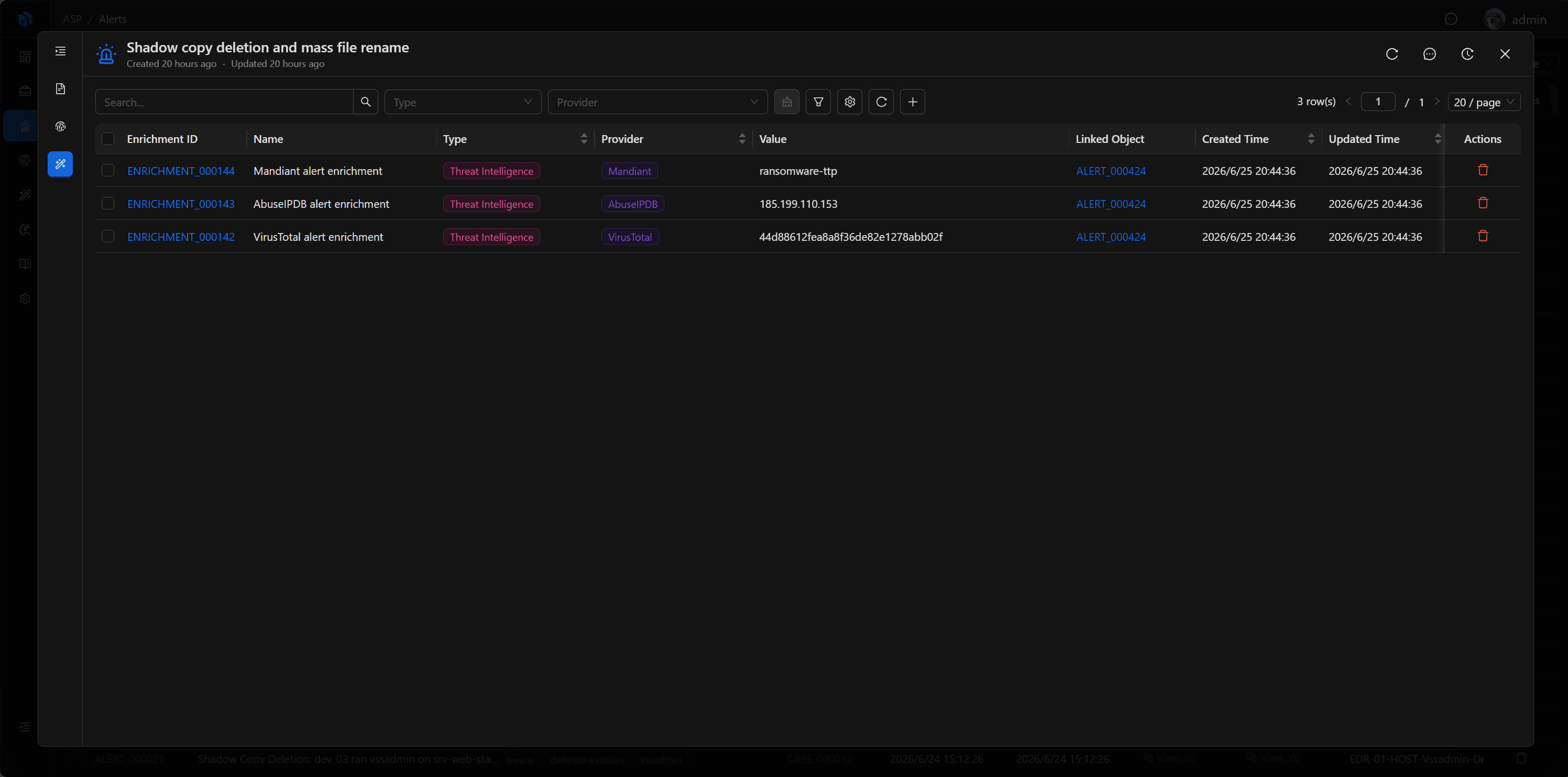This screenshot has height=777, width=1568.
Task: Check the VirusTotal alert enrichment row checkbox
Action: [108, 236]
